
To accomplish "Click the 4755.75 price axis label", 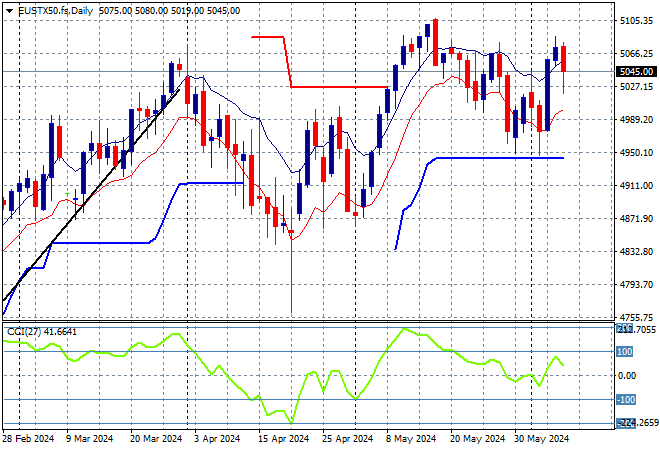I will 636,318.
